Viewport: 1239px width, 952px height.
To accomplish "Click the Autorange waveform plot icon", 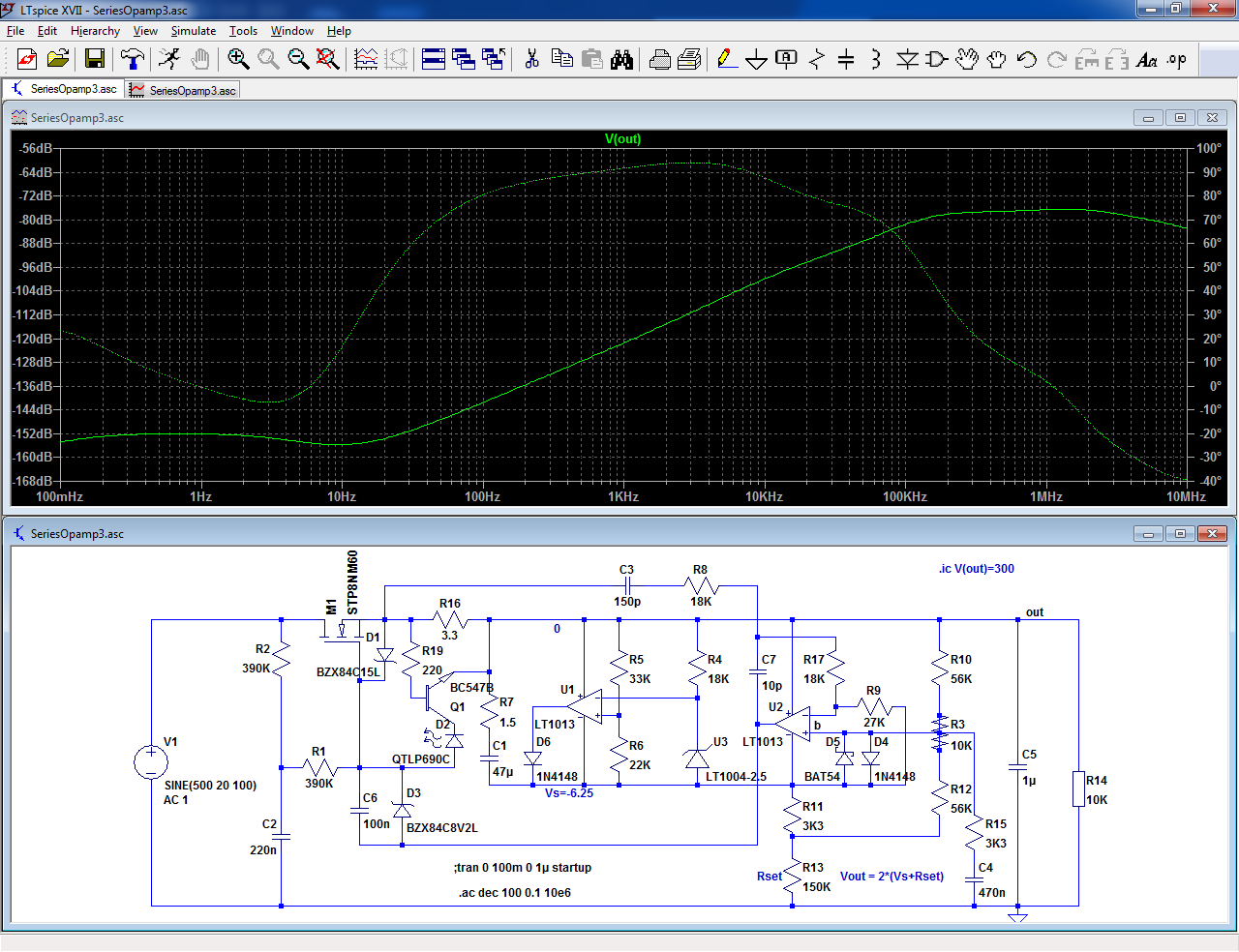I will click(x=366, y=59).
